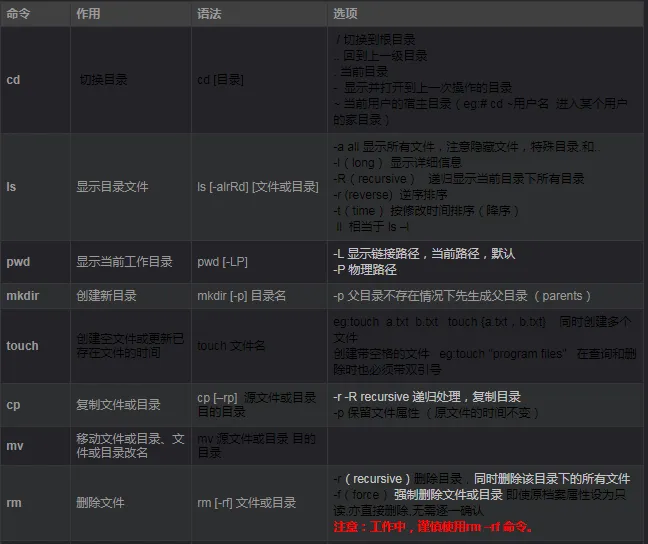
Task: Click the '-t (time) 按修改时间排序' line
Action: pyautogui.click(x=426, y=211)
